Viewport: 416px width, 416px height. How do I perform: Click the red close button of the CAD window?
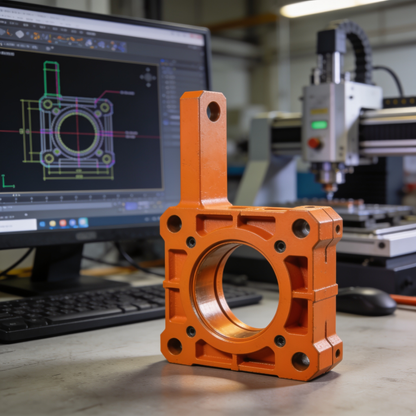pyautogui.click(x=196, y=37)
